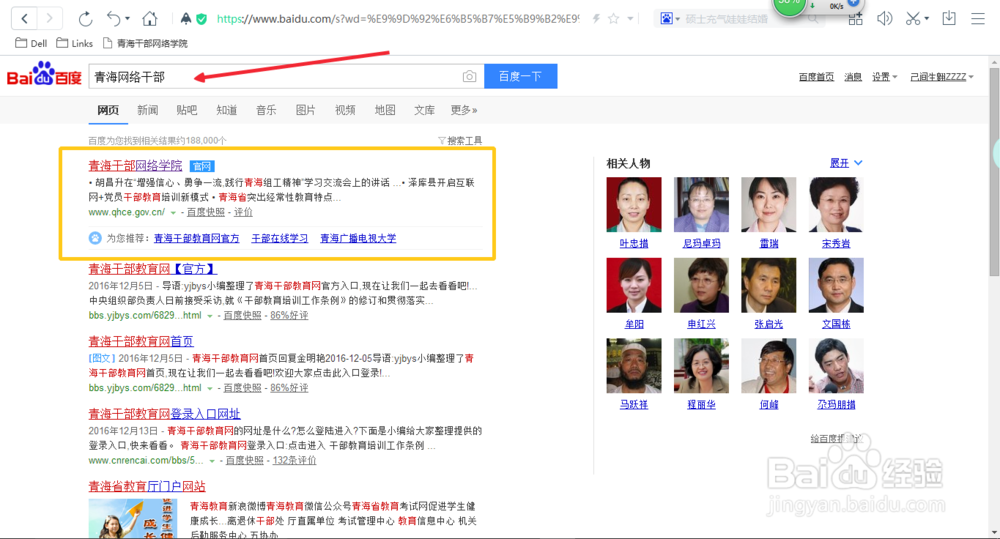
Task: Open the 设置 settings dropdown
Action: pos(885,77)
